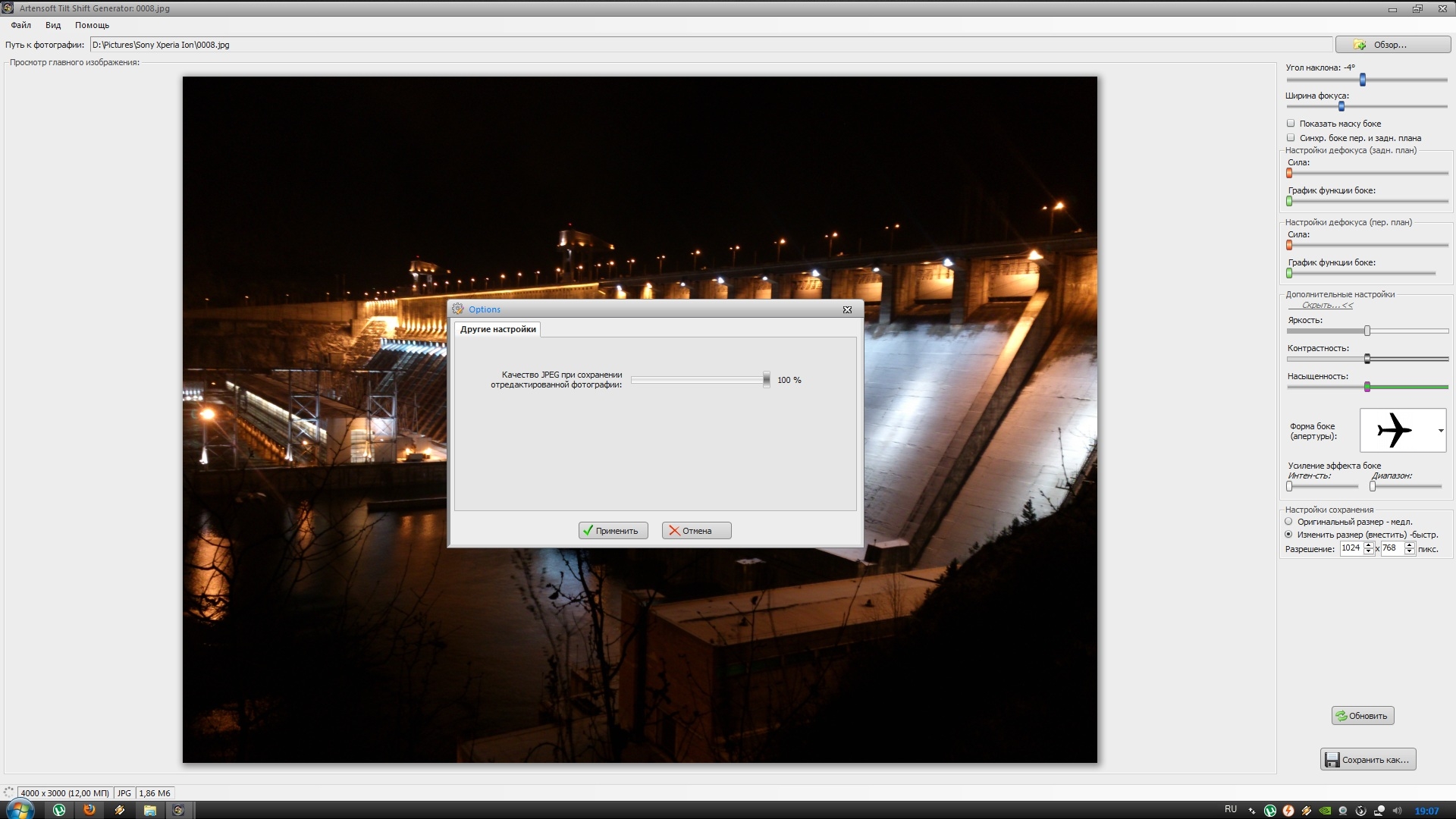Select Оригинальный размер radio option
1456x819 pixels.
[x=1288, y=522]
